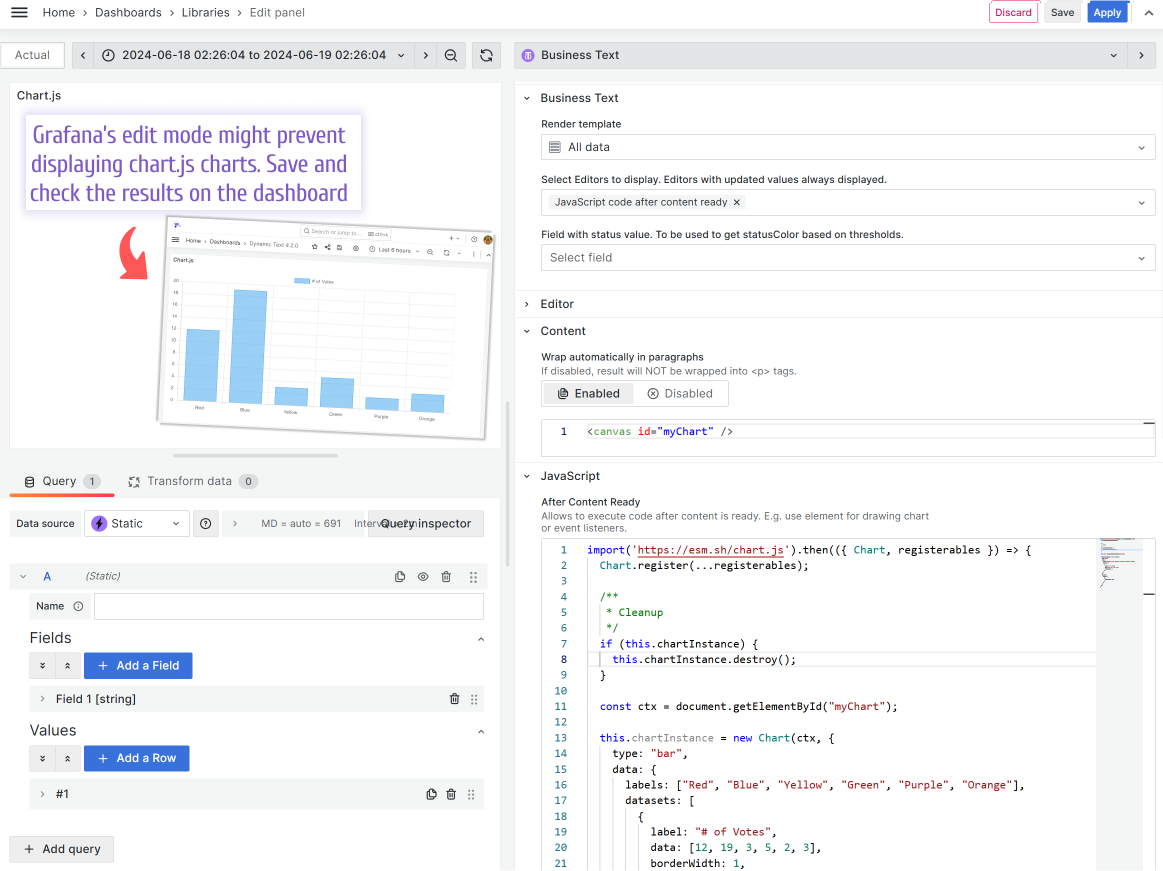Open the time range picker clock icon
1163x871 pixels.
[x=109, y=55]
